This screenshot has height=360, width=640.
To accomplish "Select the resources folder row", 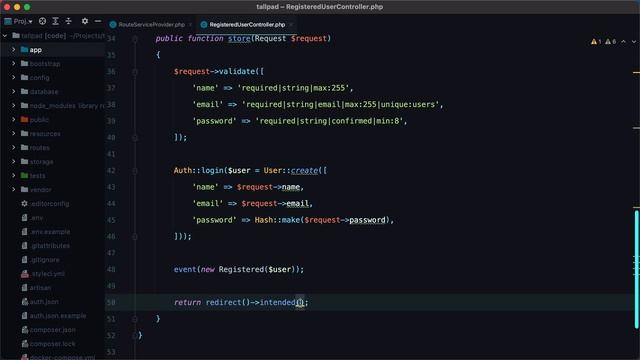I will pos(53,133).
